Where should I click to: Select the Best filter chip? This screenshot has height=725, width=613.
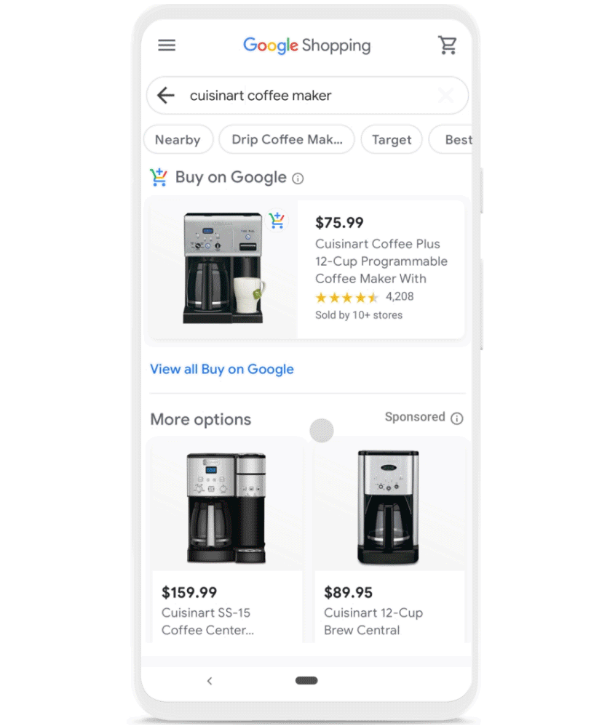[x=451, y=139]
